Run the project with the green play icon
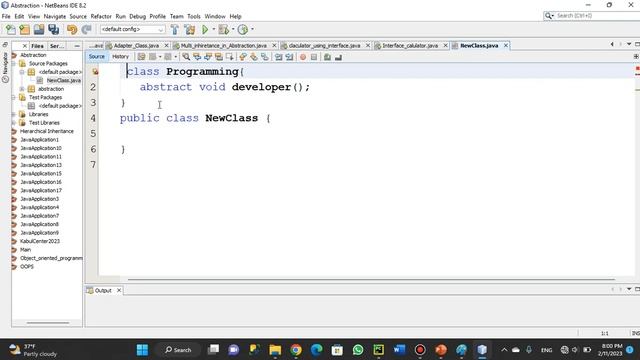The image size is (640, 360). (x=205, y=29)
